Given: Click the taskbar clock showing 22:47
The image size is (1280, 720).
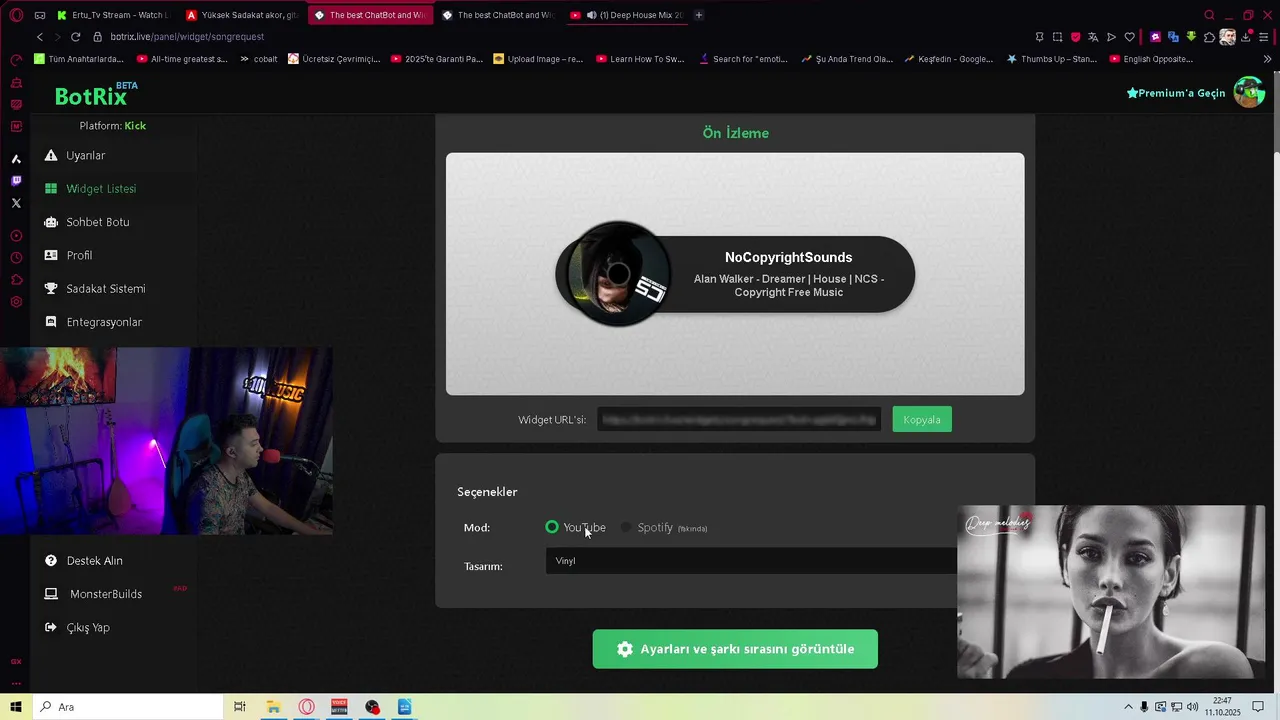Looking at the screenshot, I should pyautogui.click(x=1222, y=707).
